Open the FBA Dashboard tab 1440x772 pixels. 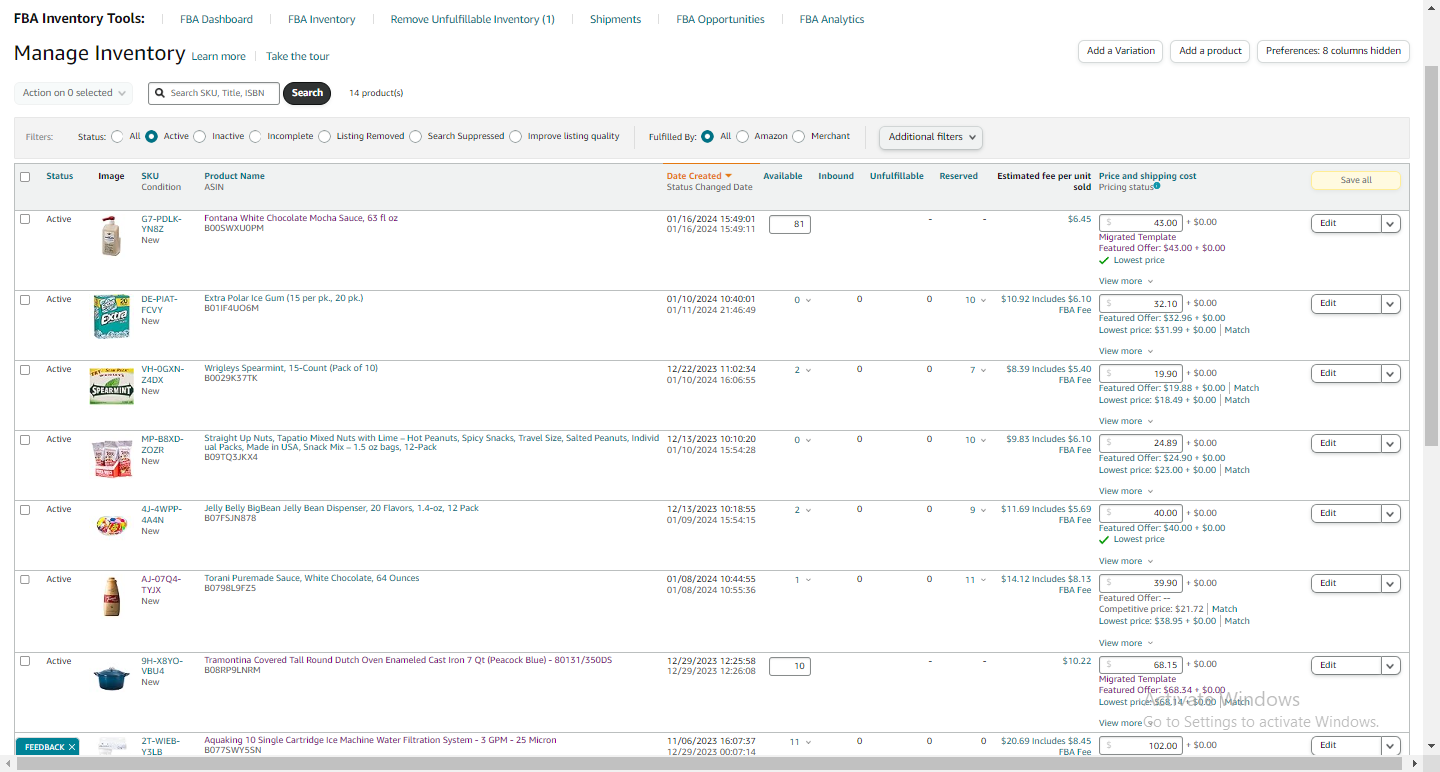[216, 19]
